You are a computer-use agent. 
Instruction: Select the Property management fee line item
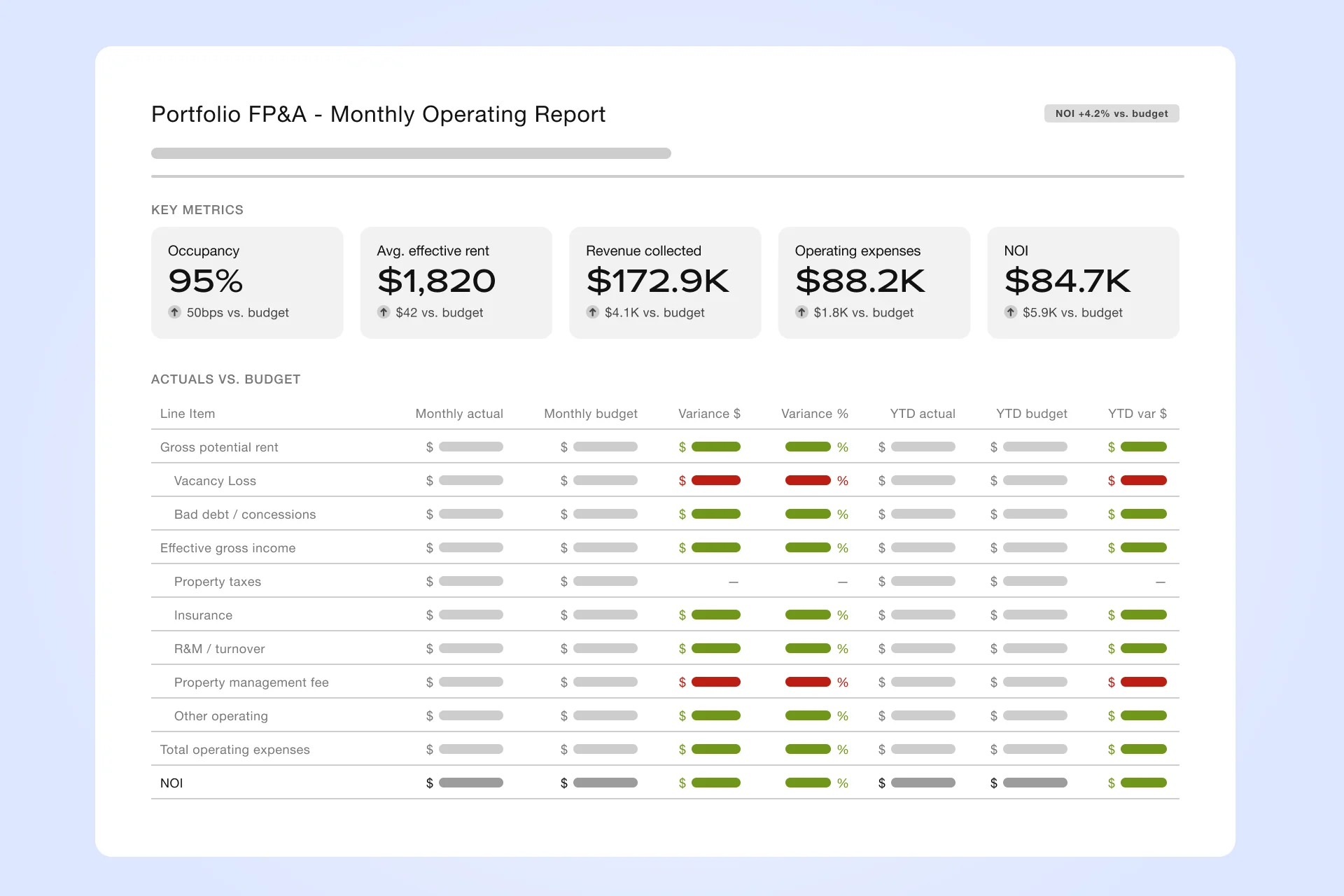(251, 682)
